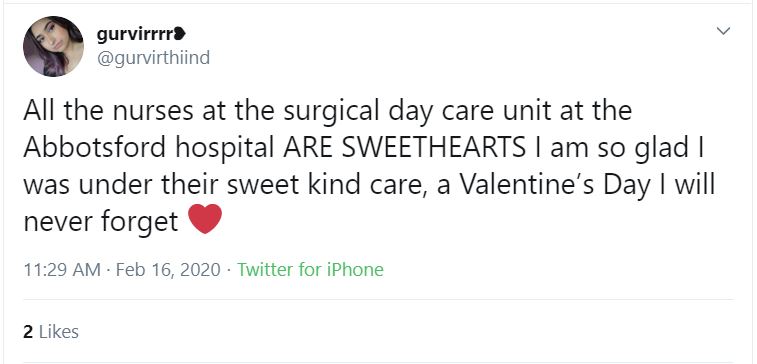The width and height of the screenshot is (757, 364).
Task: Click the word hospital in the tweet
Action: click(225, 148)
